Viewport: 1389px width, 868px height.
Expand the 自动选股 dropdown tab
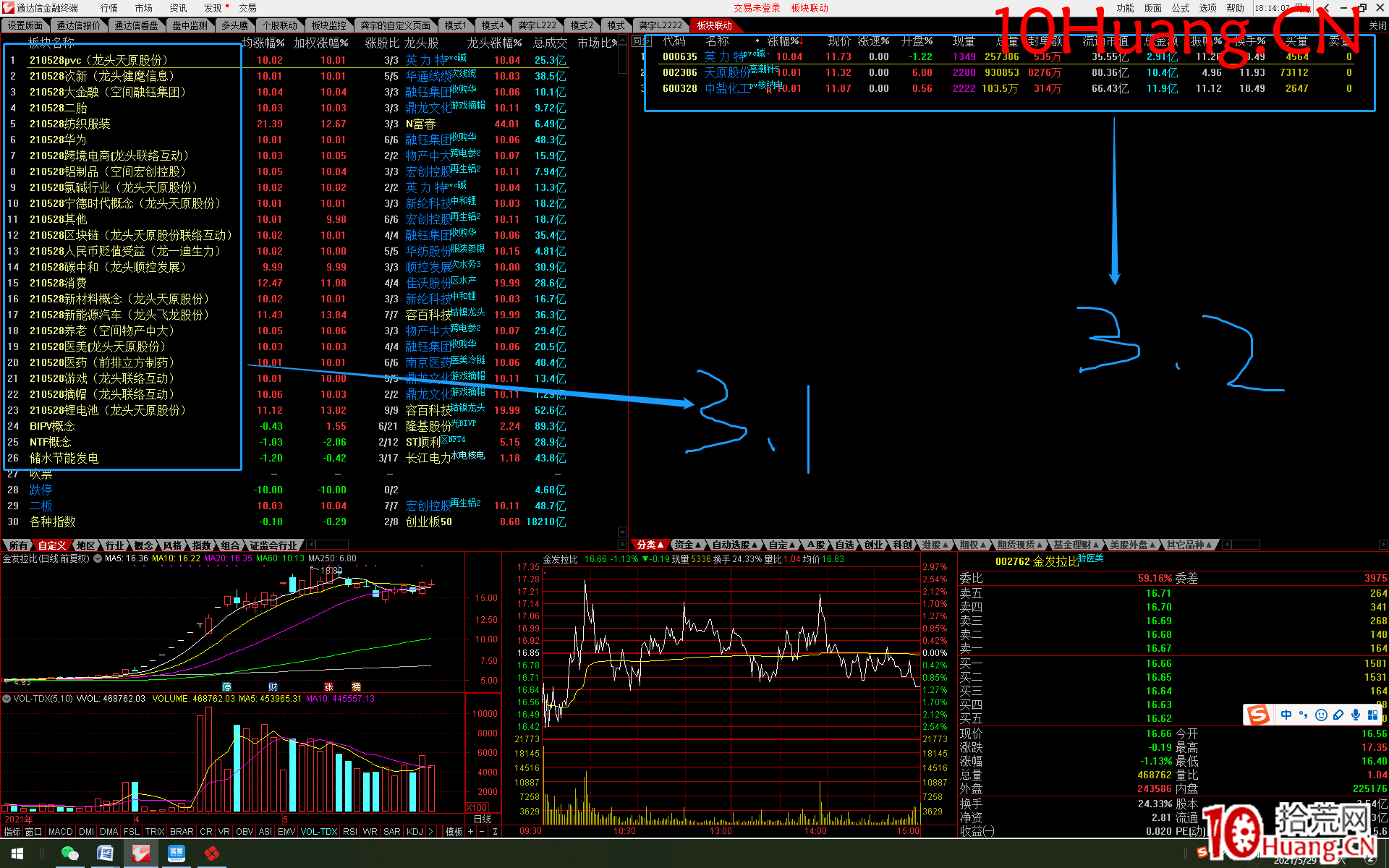(x=734, y=545)
